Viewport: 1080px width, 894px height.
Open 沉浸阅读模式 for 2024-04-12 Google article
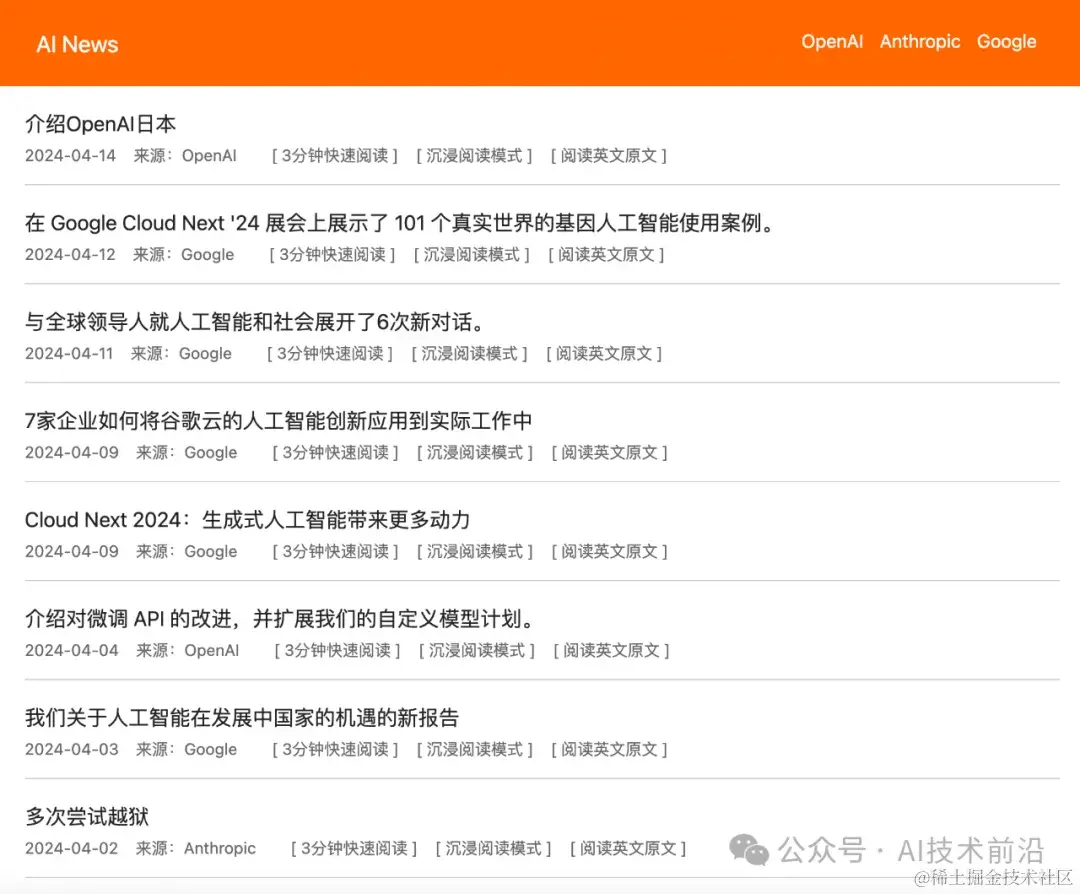point(471,255)
